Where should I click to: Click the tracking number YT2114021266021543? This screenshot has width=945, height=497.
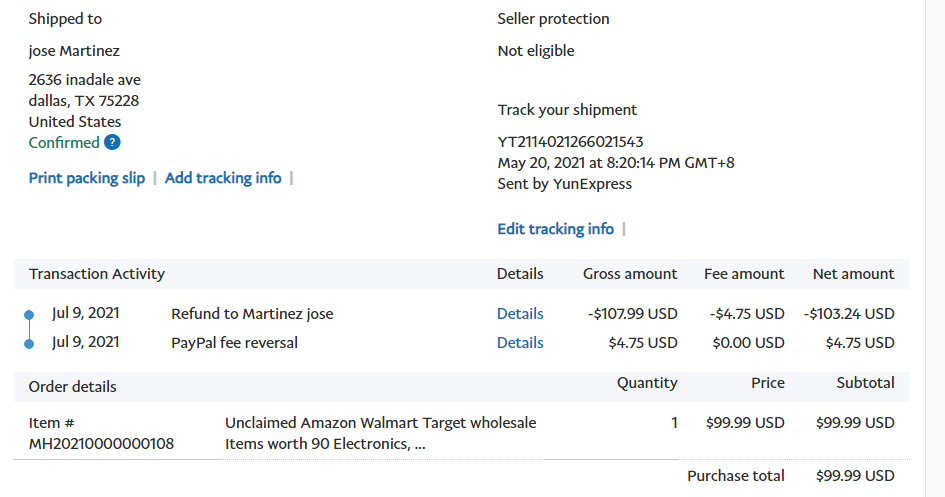570,142
